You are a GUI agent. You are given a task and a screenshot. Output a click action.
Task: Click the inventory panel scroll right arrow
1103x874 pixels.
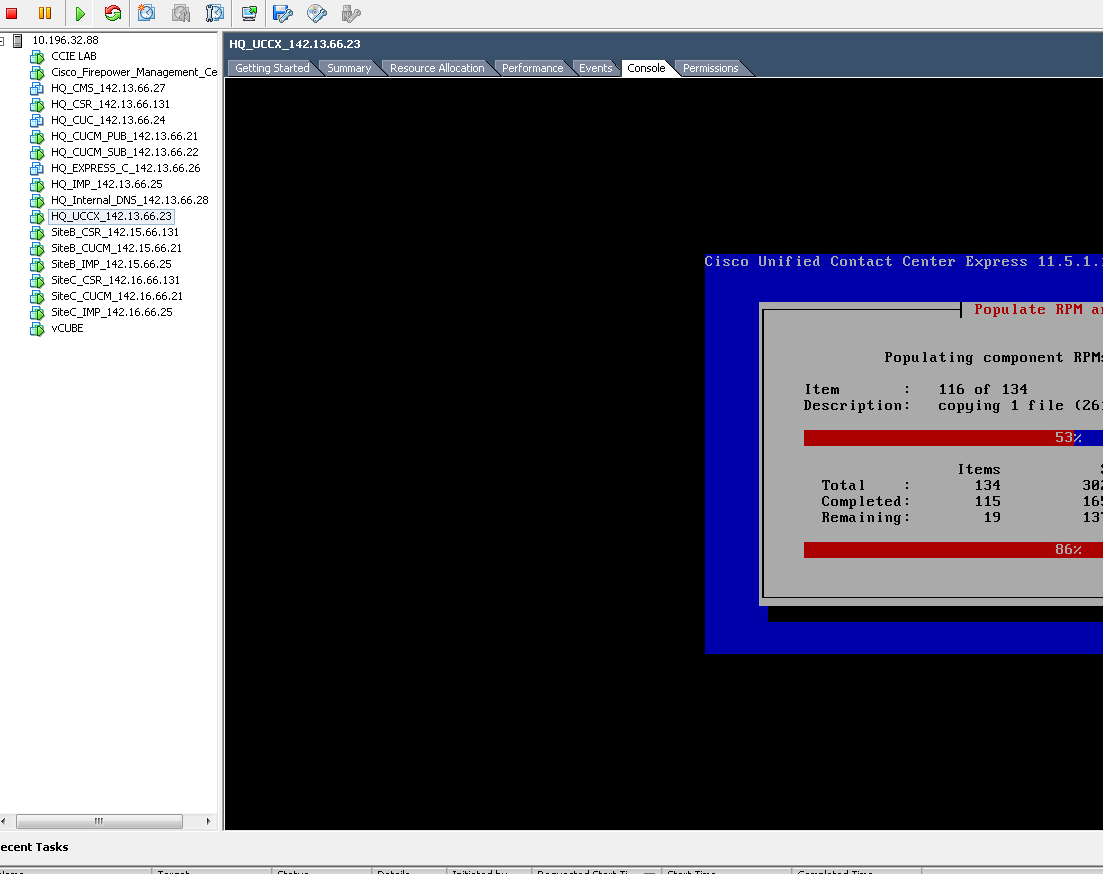tap(208, 821)
